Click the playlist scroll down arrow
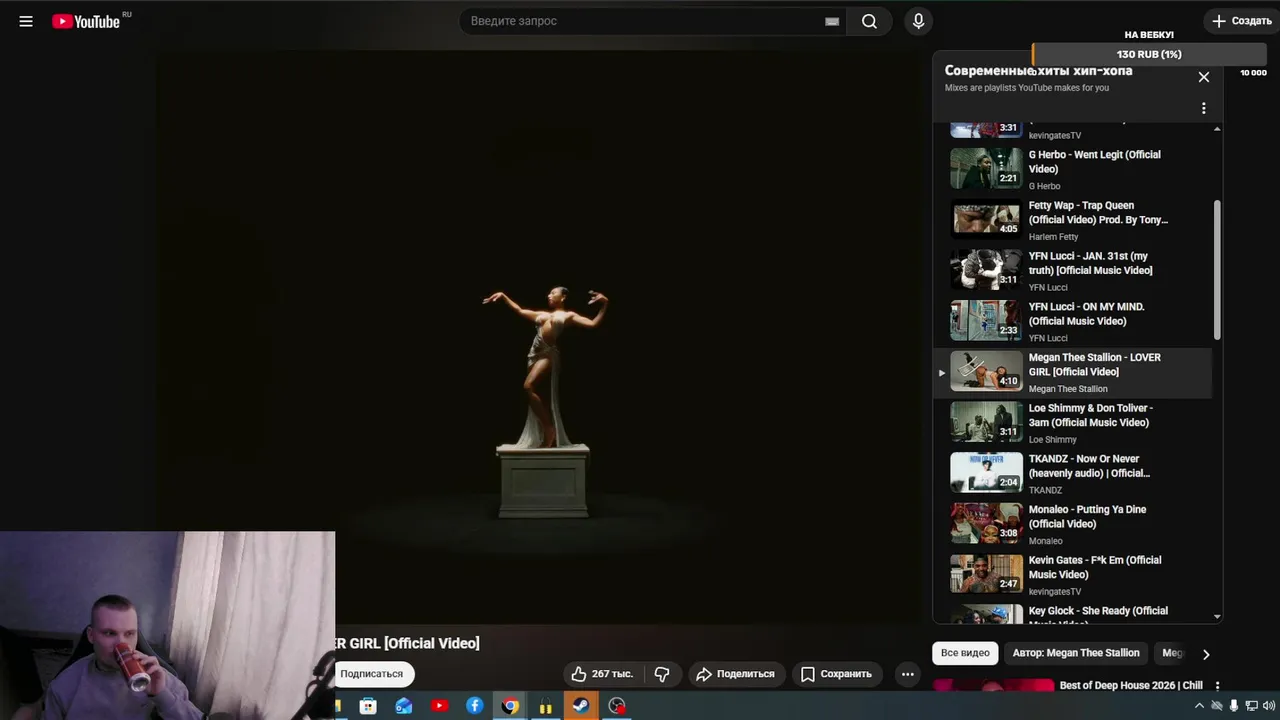Image resolution: width=1280 pixels, height=720 pixels. click(1217, 617)
